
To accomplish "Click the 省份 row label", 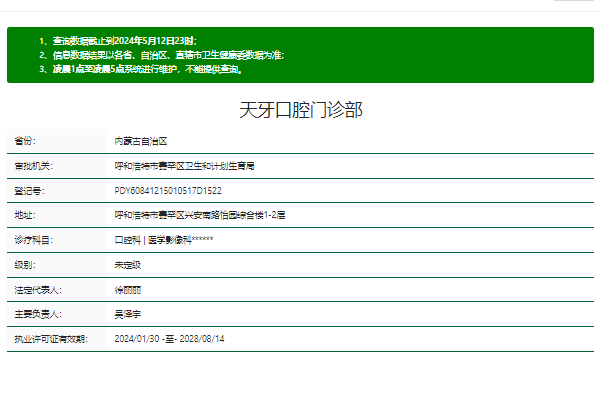I will pos(24,141).
